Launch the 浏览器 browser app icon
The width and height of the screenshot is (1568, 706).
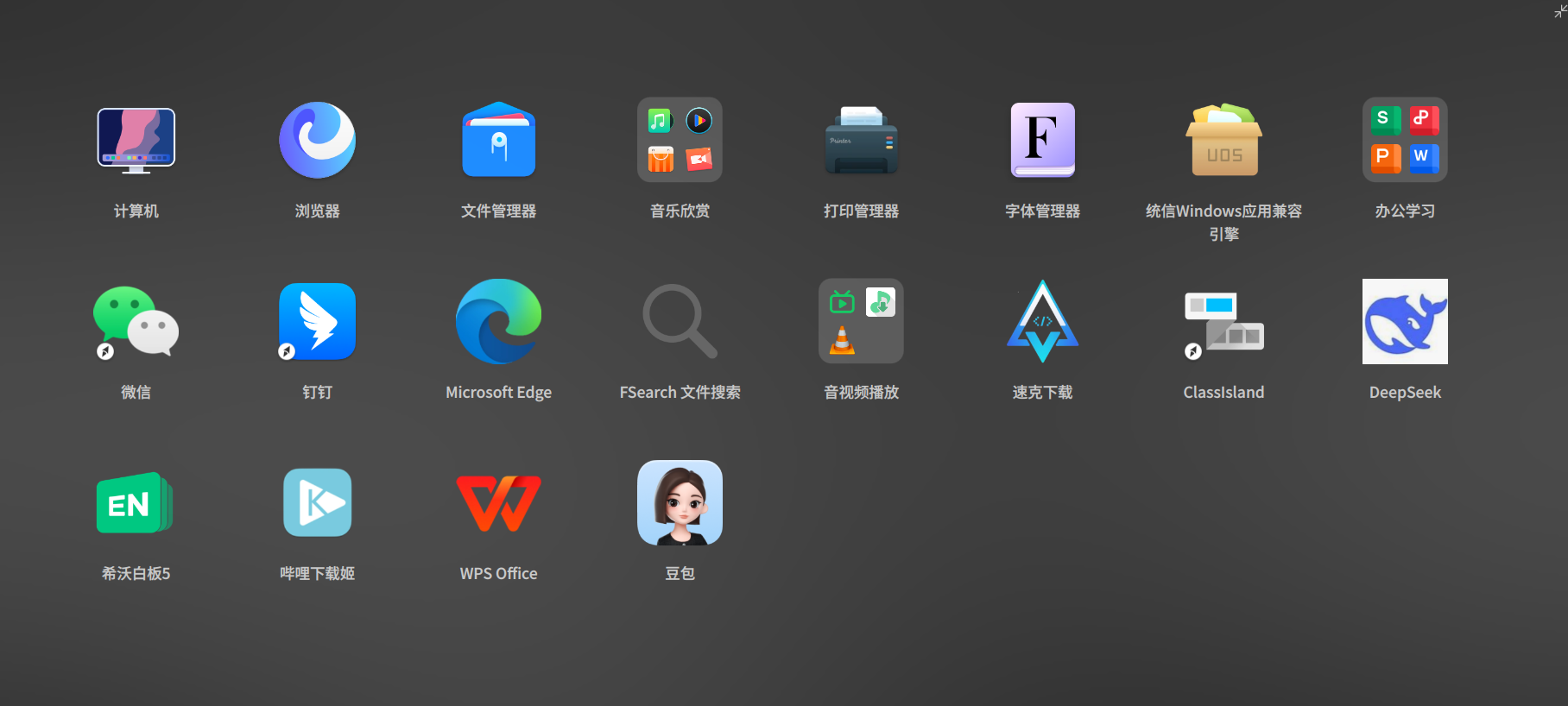click(318, 140)
